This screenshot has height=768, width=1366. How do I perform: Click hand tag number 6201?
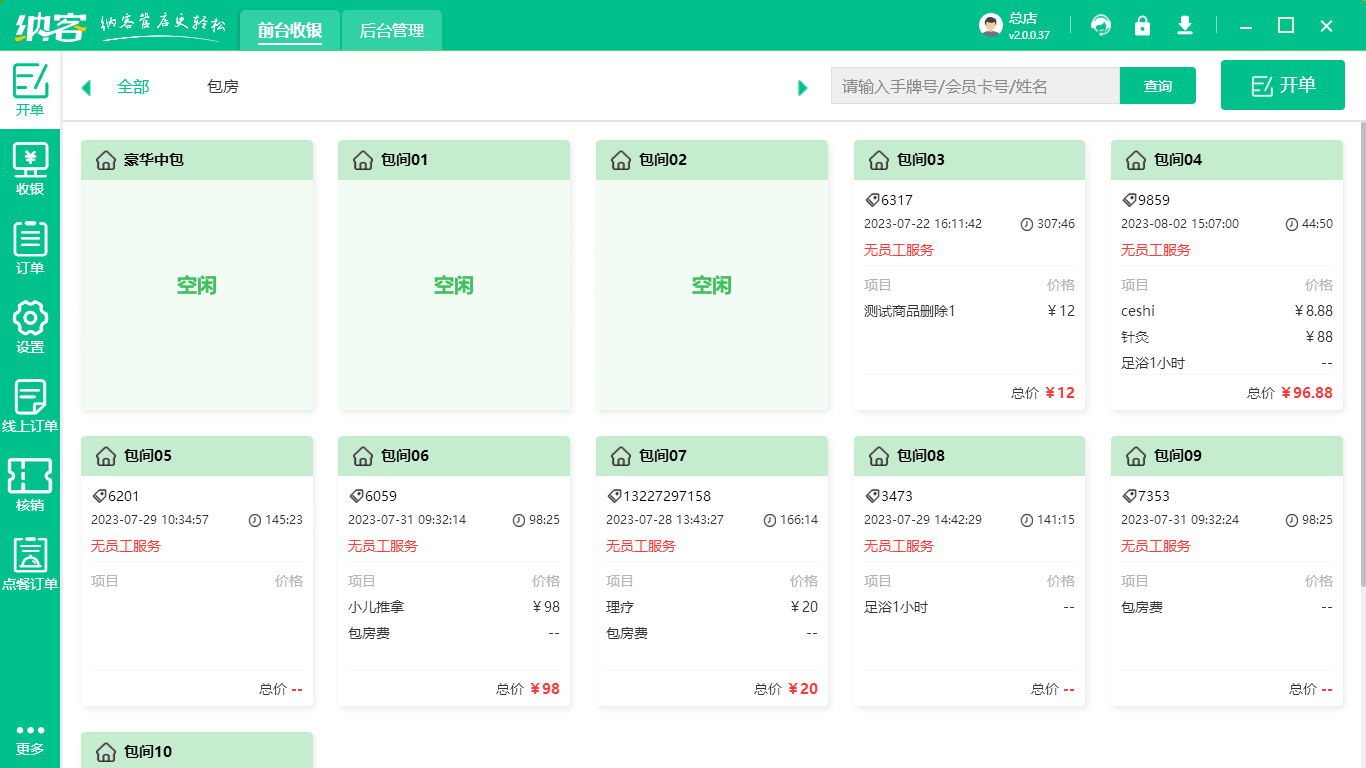124,496
